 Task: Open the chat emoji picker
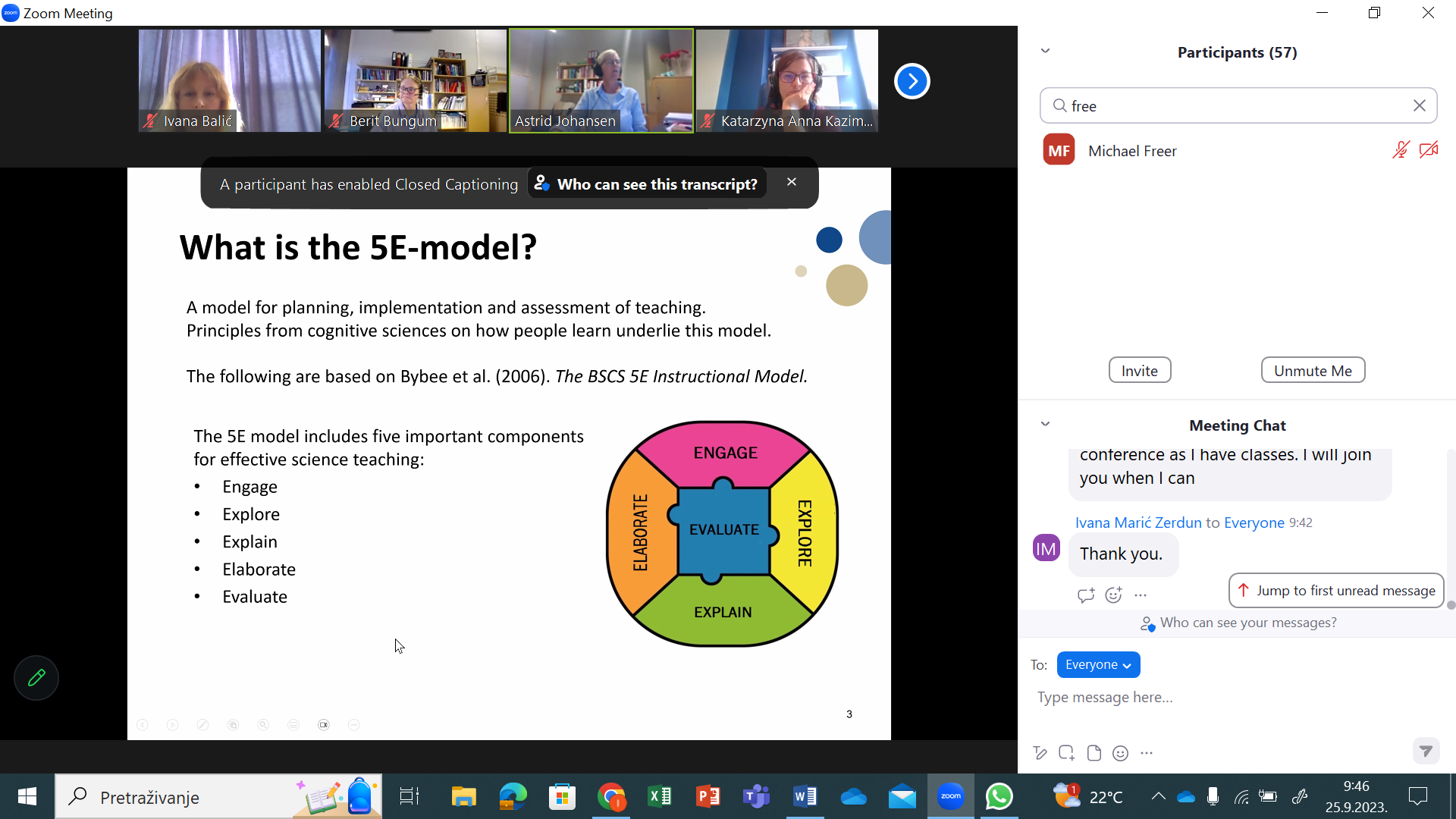(1120, 753)
